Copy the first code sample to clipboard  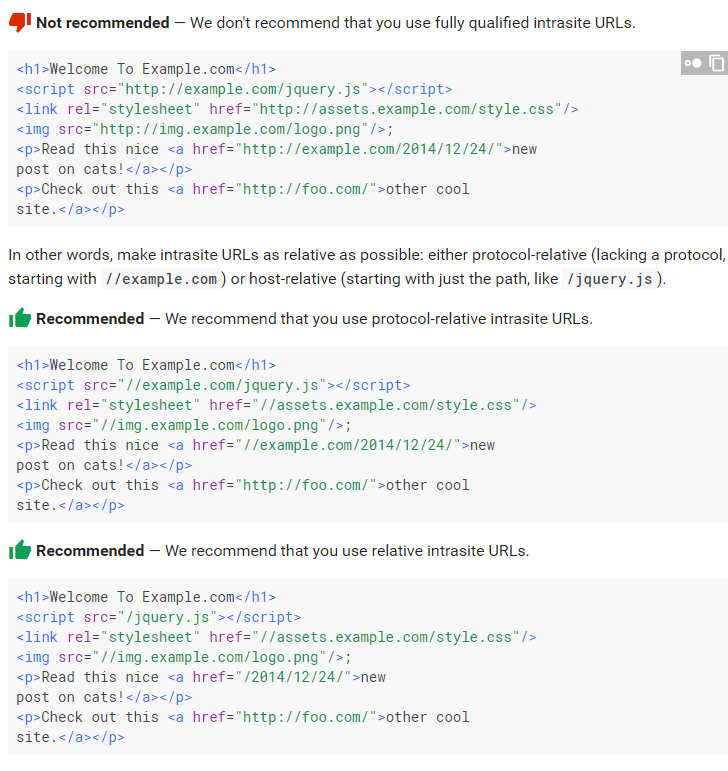click(717, 63)
